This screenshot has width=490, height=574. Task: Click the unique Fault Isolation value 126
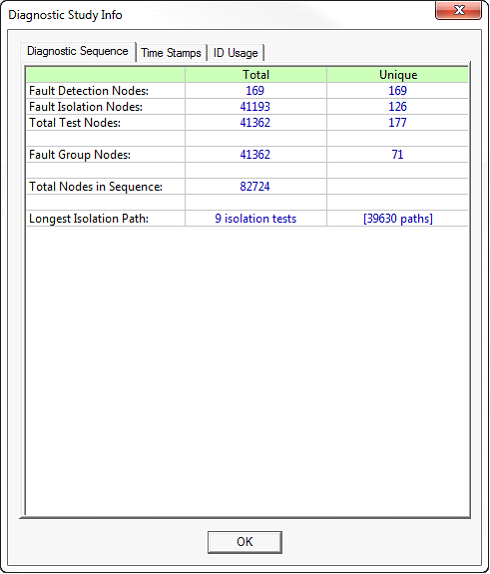point(397,107)
